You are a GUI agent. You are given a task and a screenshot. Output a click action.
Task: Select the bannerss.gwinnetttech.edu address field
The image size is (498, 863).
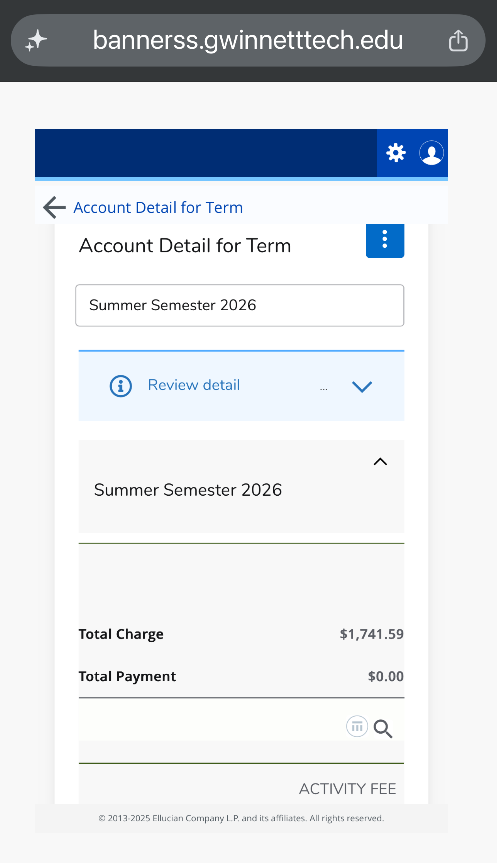[x=248, y=41]
